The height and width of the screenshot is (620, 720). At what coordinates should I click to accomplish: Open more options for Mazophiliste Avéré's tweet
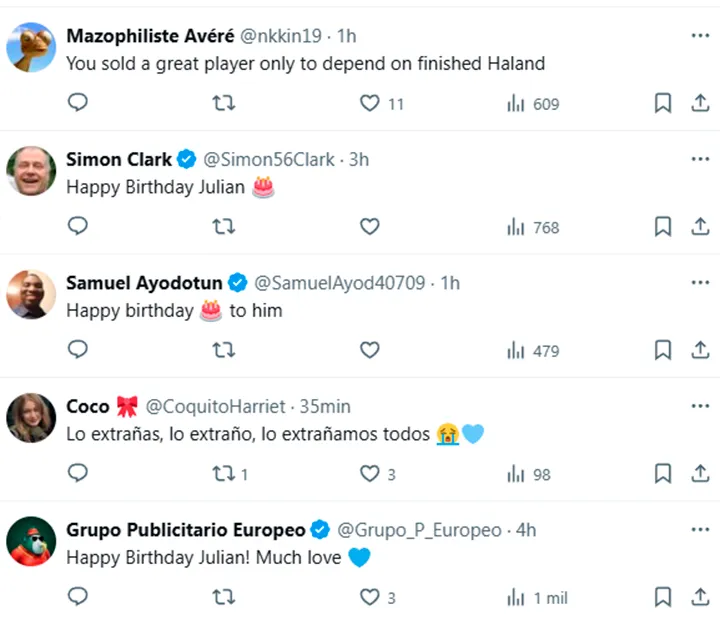pos(699,36)
